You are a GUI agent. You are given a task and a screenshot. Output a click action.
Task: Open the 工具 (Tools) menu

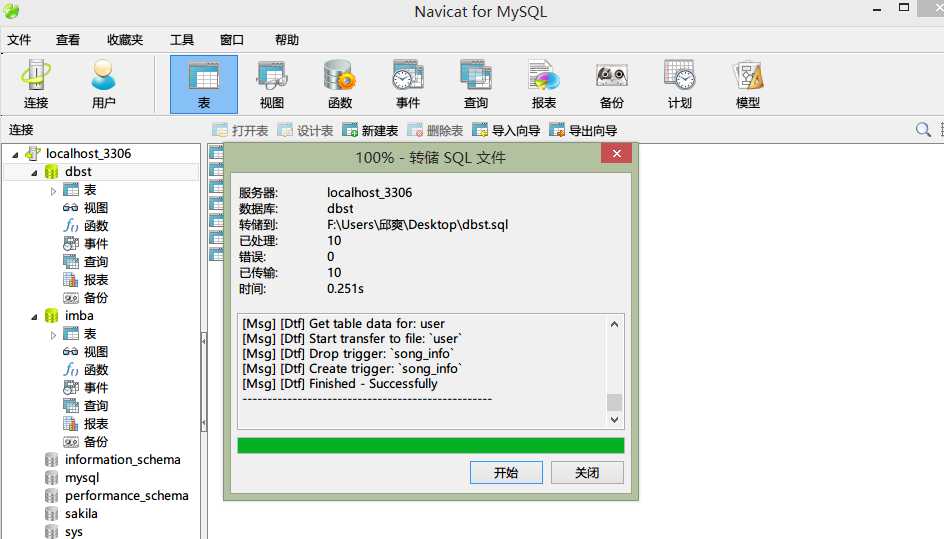[x=182, y=40]
